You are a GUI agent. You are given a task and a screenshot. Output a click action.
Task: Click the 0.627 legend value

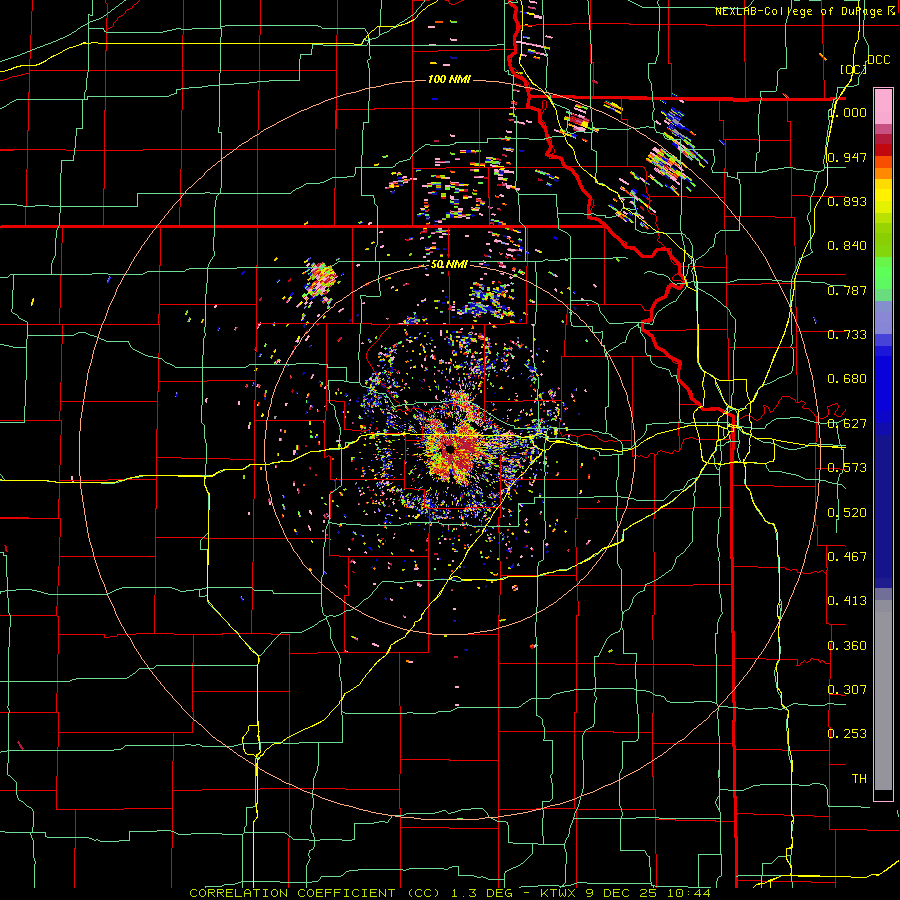pos(847,424)
